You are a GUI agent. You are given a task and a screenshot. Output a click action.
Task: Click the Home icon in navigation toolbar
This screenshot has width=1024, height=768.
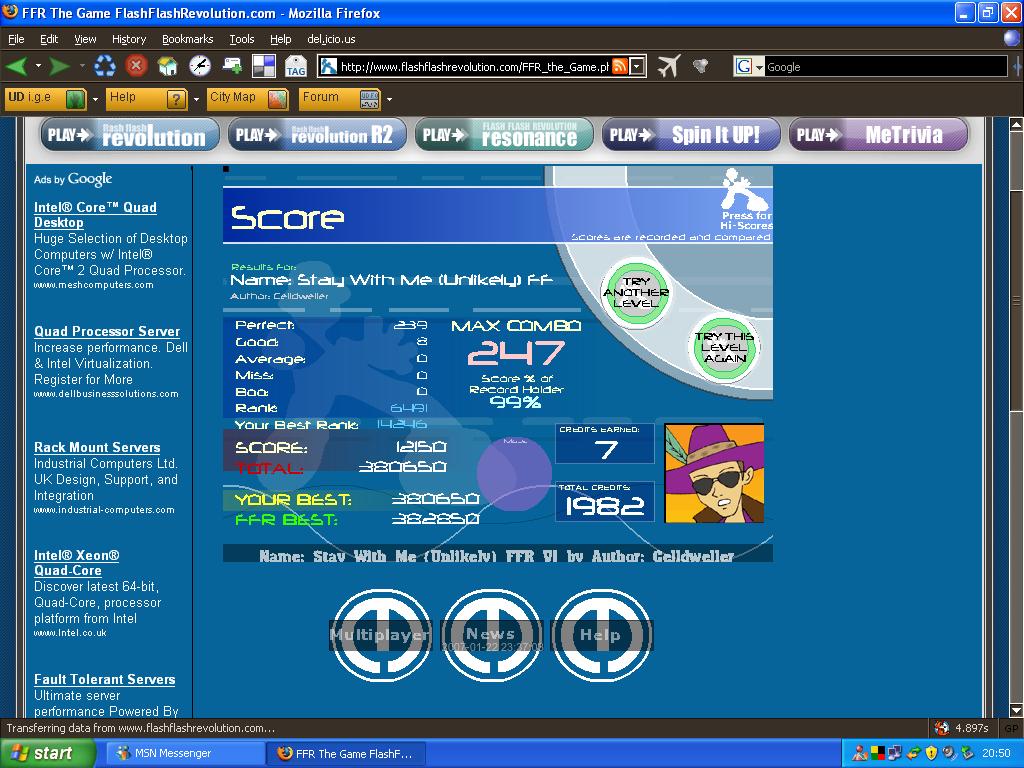167,66
